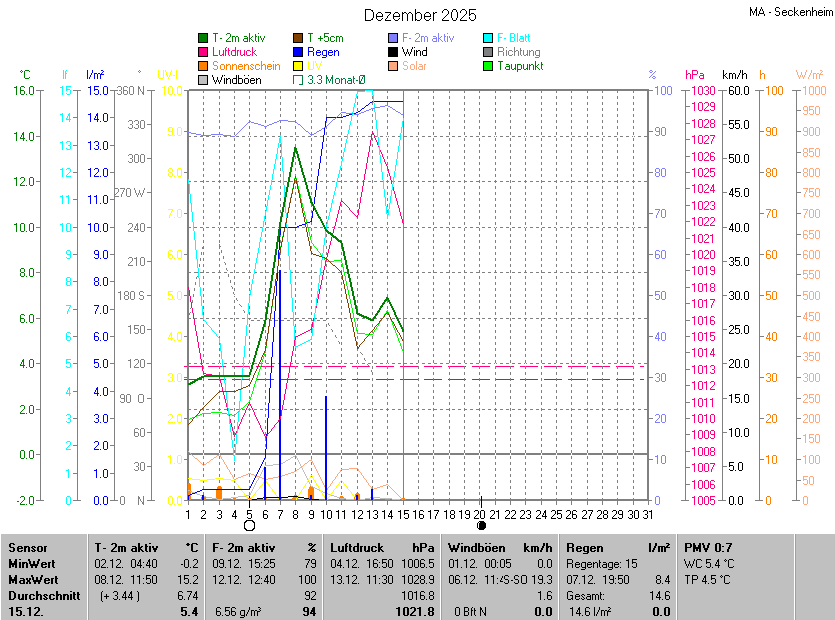Select the green Taupunkt legend marker
835x620 pixels.
pos(489,66)
